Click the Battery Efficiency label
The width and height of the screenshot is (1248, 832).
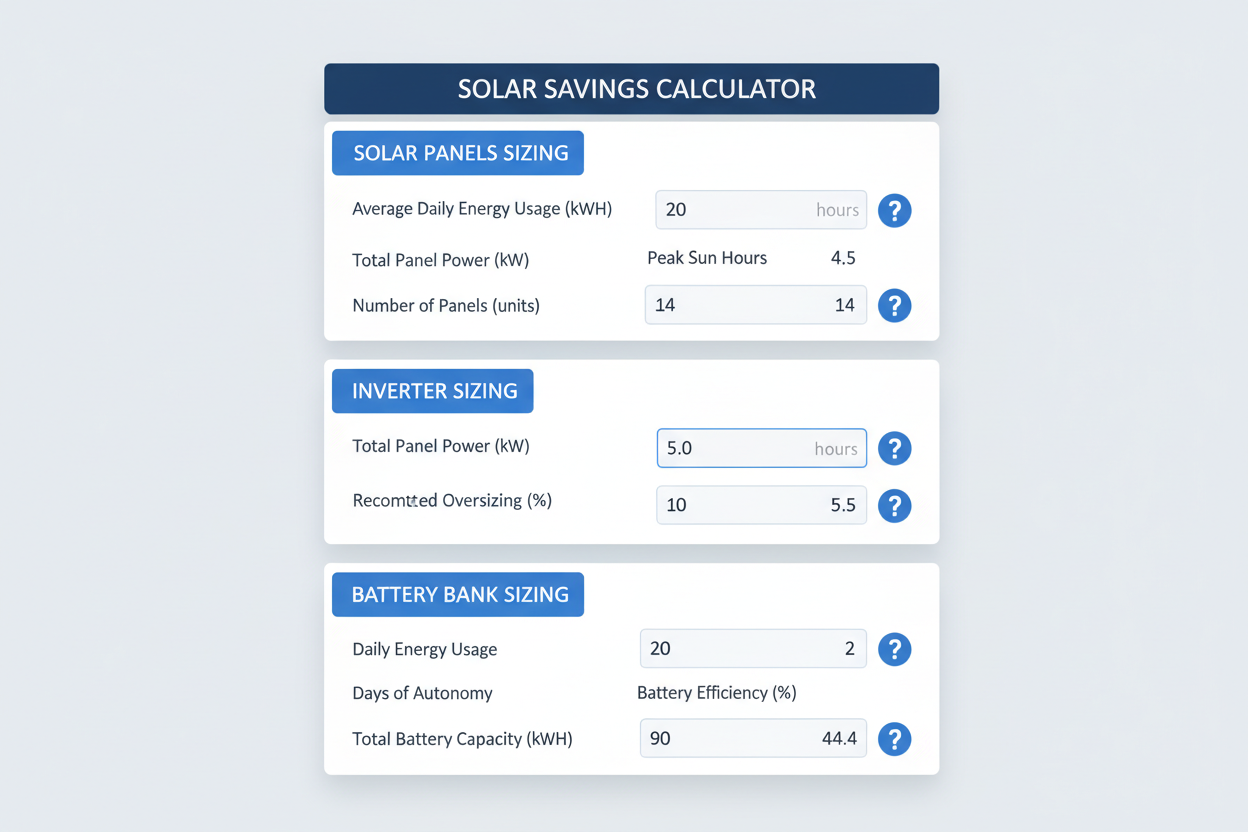coord(716,693)
